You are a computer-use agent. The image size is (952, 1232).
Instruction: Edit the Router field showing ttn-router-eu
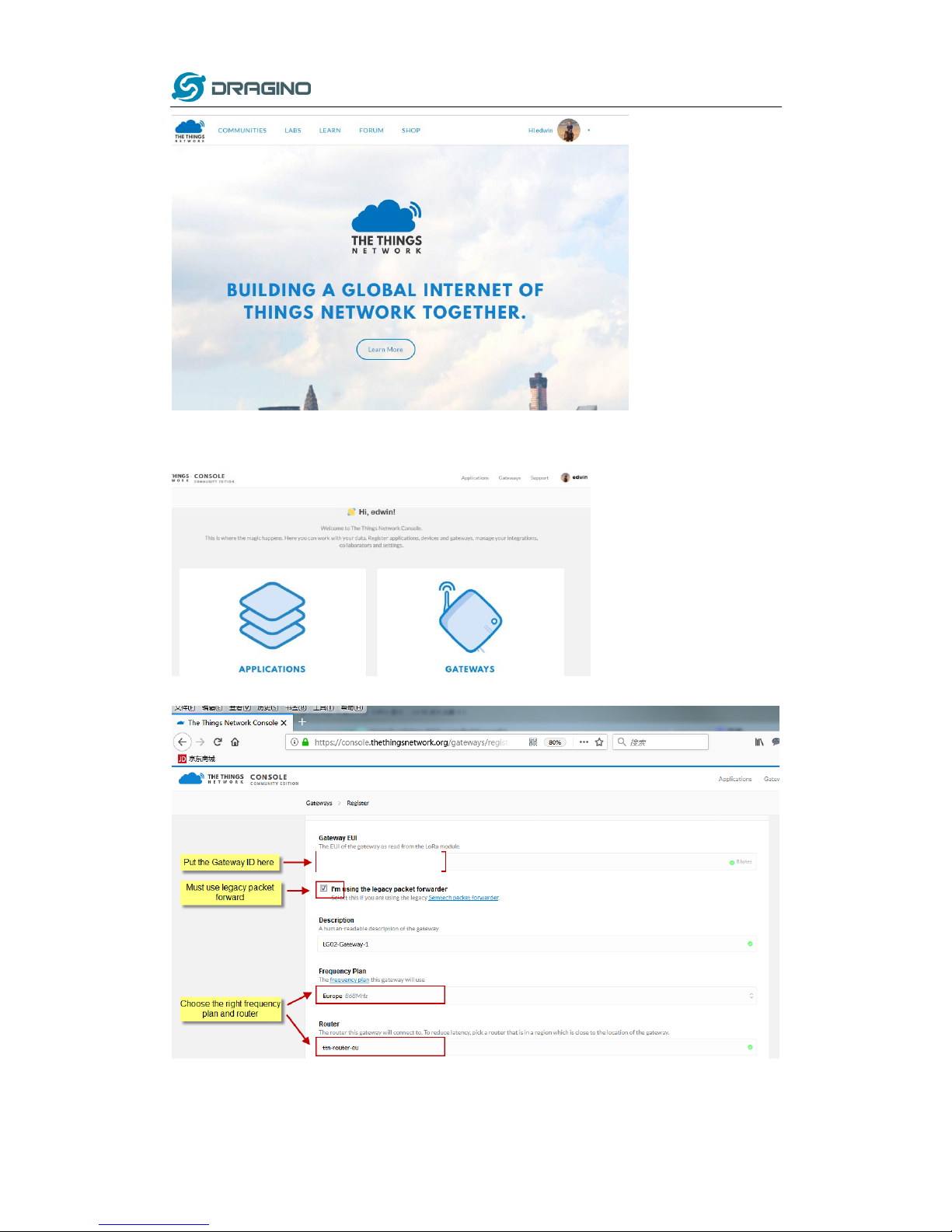(x=536, y=1047)
